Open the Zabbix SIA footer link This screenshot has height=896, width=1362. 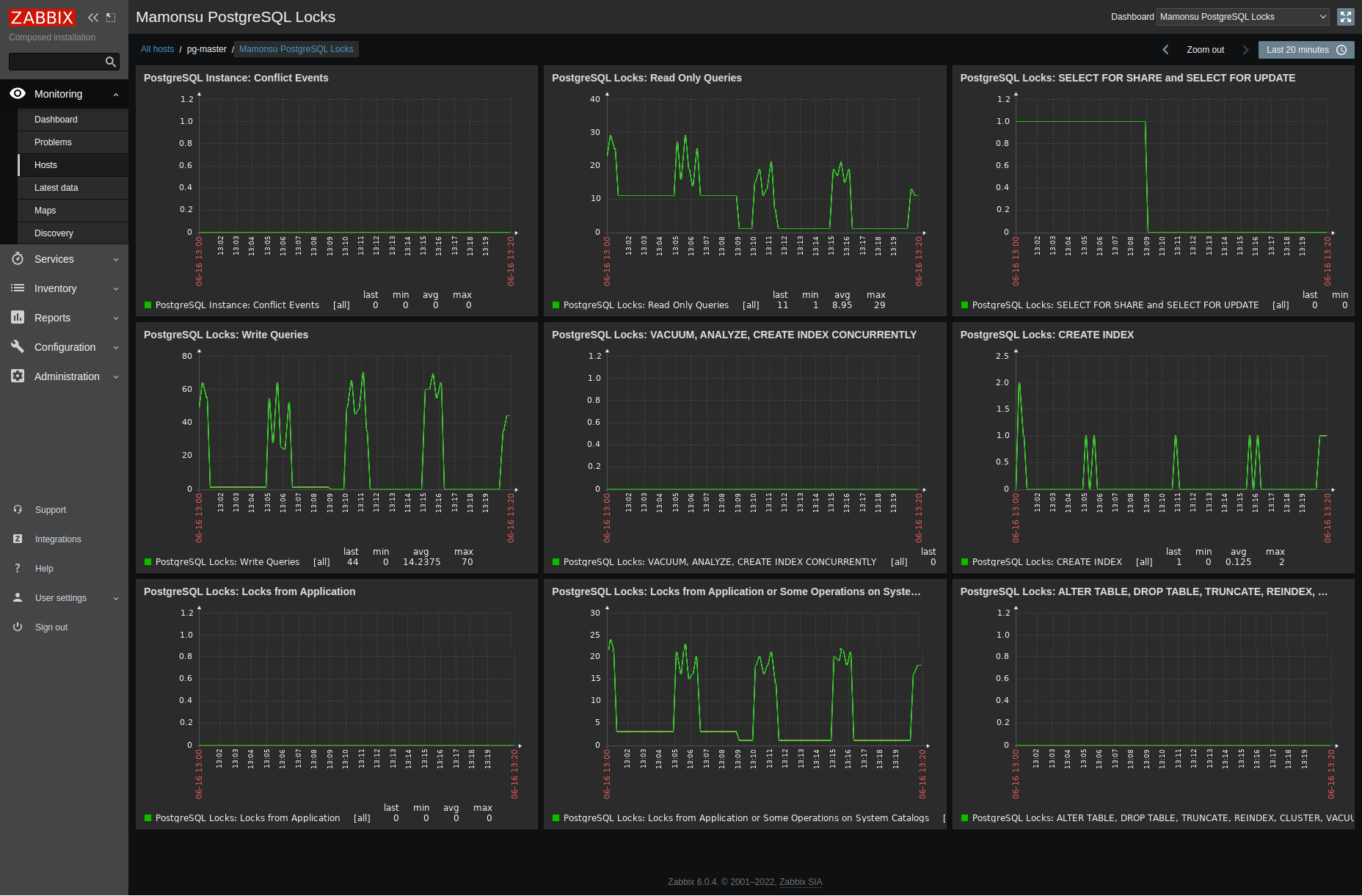[801, 882]
